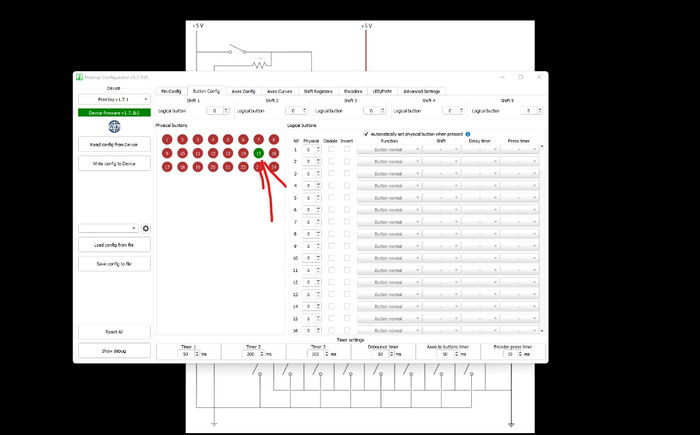Click the green active button indicator 15
The height and width of the screenshot is (435, 700).
258,153
